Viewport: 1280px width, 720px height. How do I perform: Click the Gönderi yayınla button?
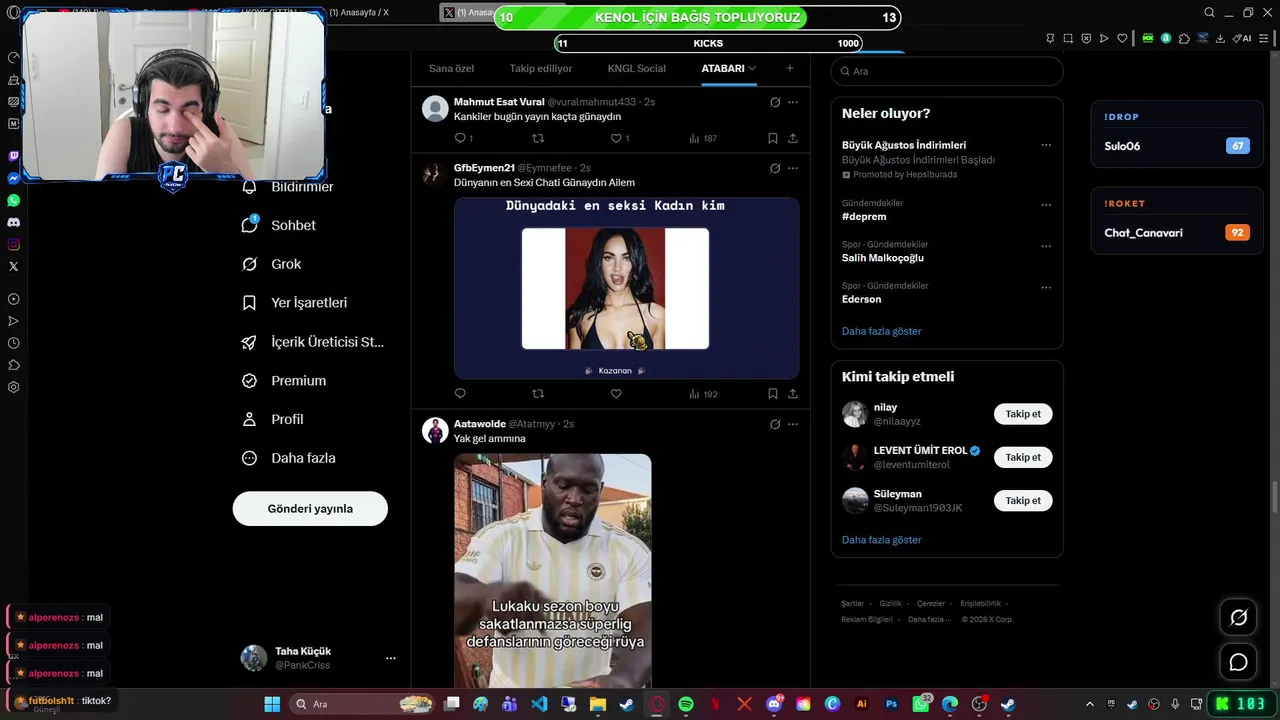tap(310, 508)
